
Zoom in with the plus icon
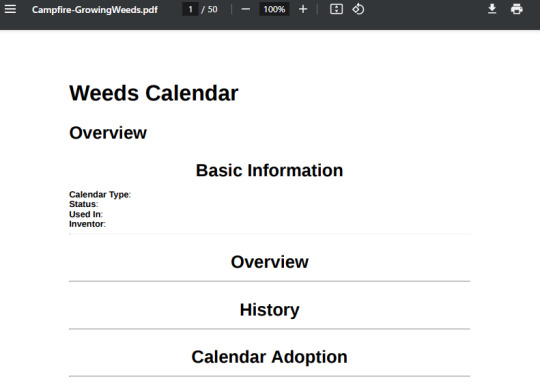(303, 9)
